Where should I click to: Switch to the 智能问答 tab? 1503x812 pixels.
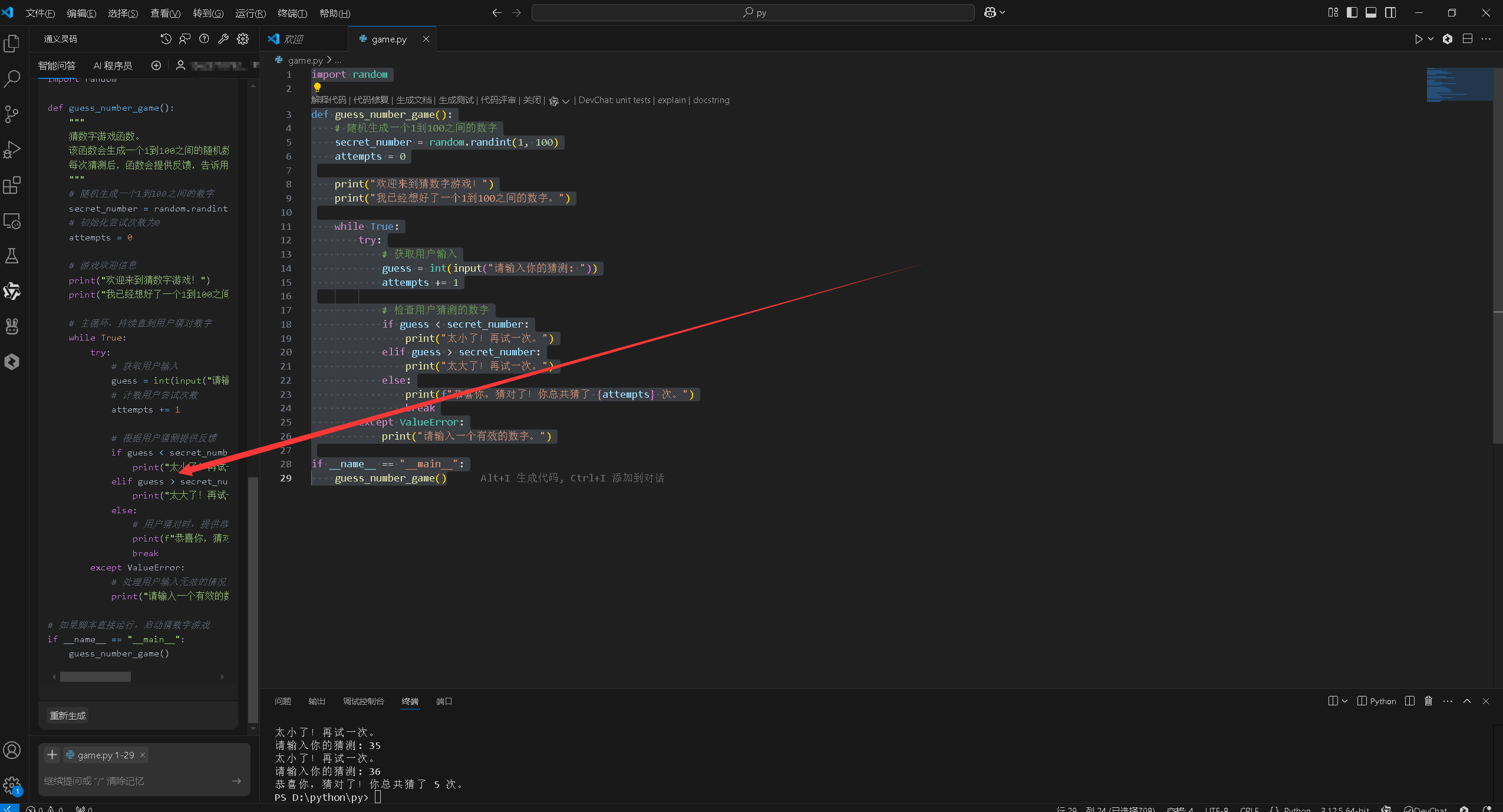click(x=57, y=65)
